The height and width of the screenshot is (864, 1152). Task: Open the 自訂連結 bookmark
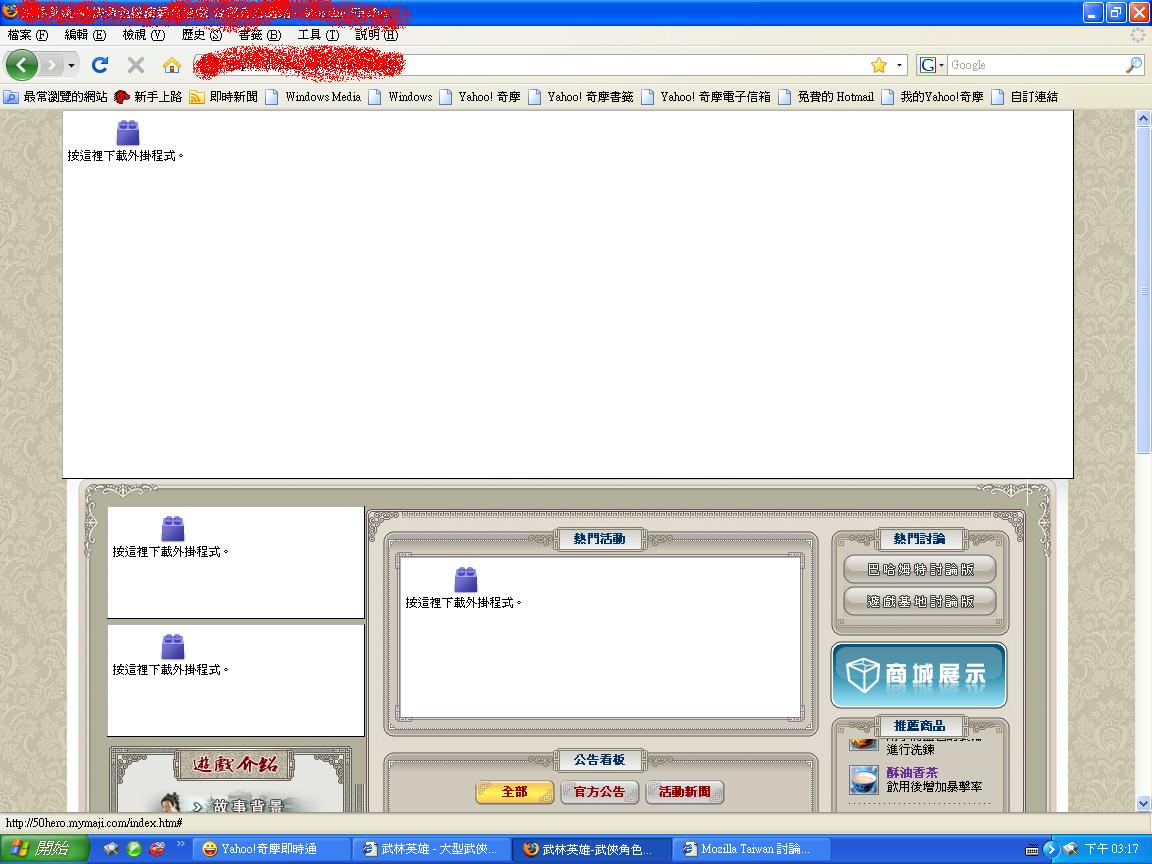point(1025,97)
